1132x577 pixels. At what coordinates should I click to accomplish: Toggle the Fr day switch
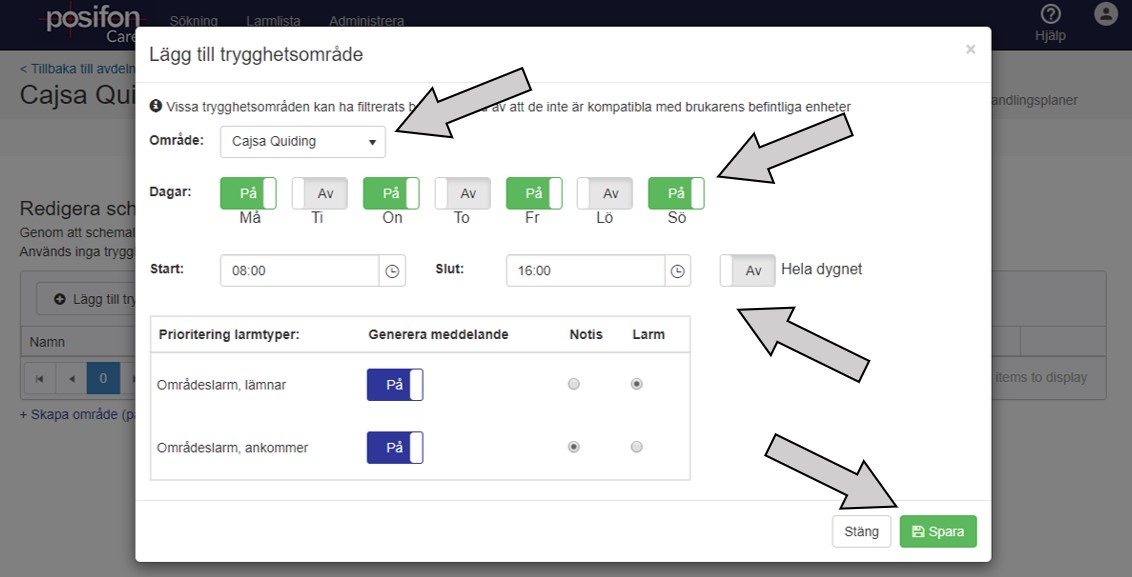(534, 194)
